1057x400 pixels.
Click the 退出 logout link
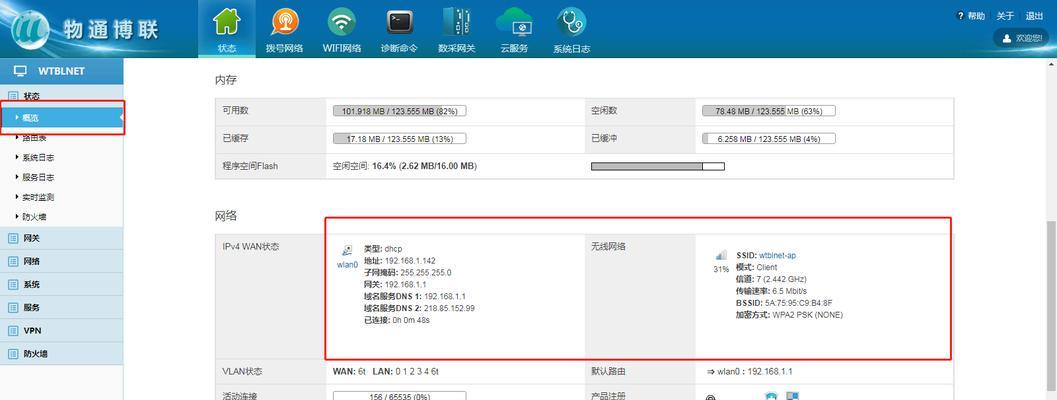pyautogui.click(x=1034, y=16)
